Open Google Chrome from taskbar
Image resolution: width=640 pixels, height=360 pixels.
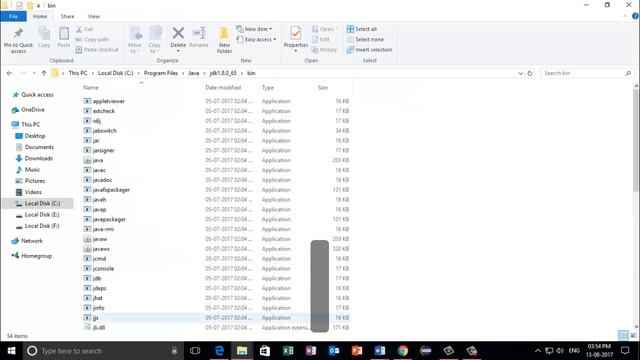click(x=403, y=351)
